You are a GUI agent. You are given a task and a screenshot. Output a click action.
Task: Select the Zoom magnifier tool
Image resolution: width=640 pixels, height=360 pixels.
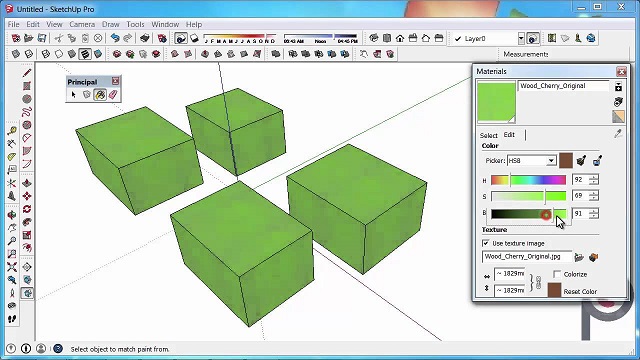[x=12, y=241]
